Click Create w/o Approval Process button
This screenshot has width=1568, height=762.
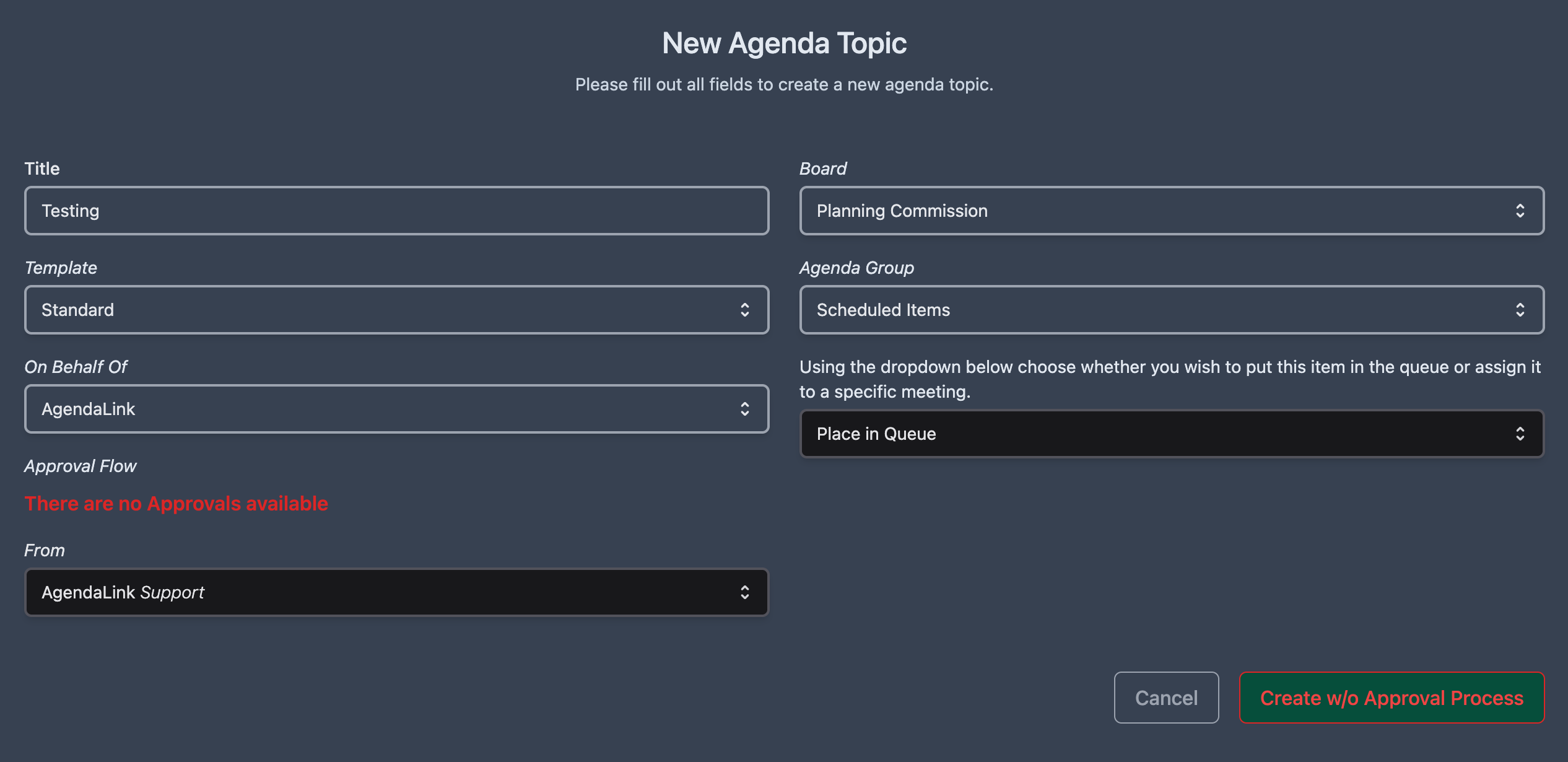(x=1392, y=698)
